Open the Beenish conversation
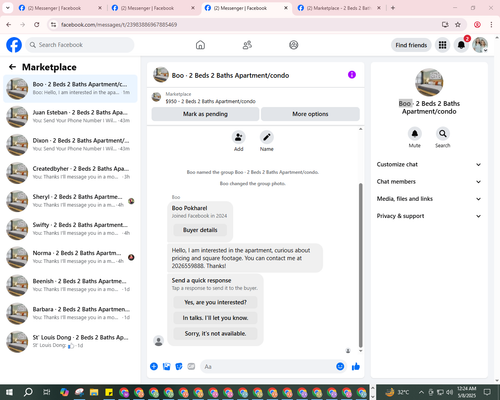The height and width of the screenshot is (400, 500). tap(70, 285)
